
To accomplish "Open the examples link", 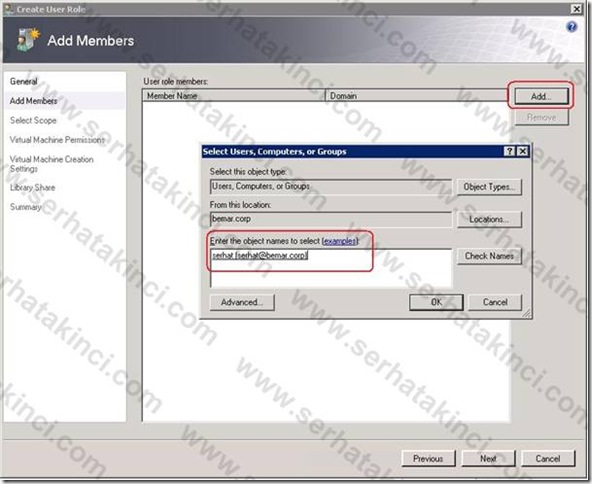I will coord(340,241).
